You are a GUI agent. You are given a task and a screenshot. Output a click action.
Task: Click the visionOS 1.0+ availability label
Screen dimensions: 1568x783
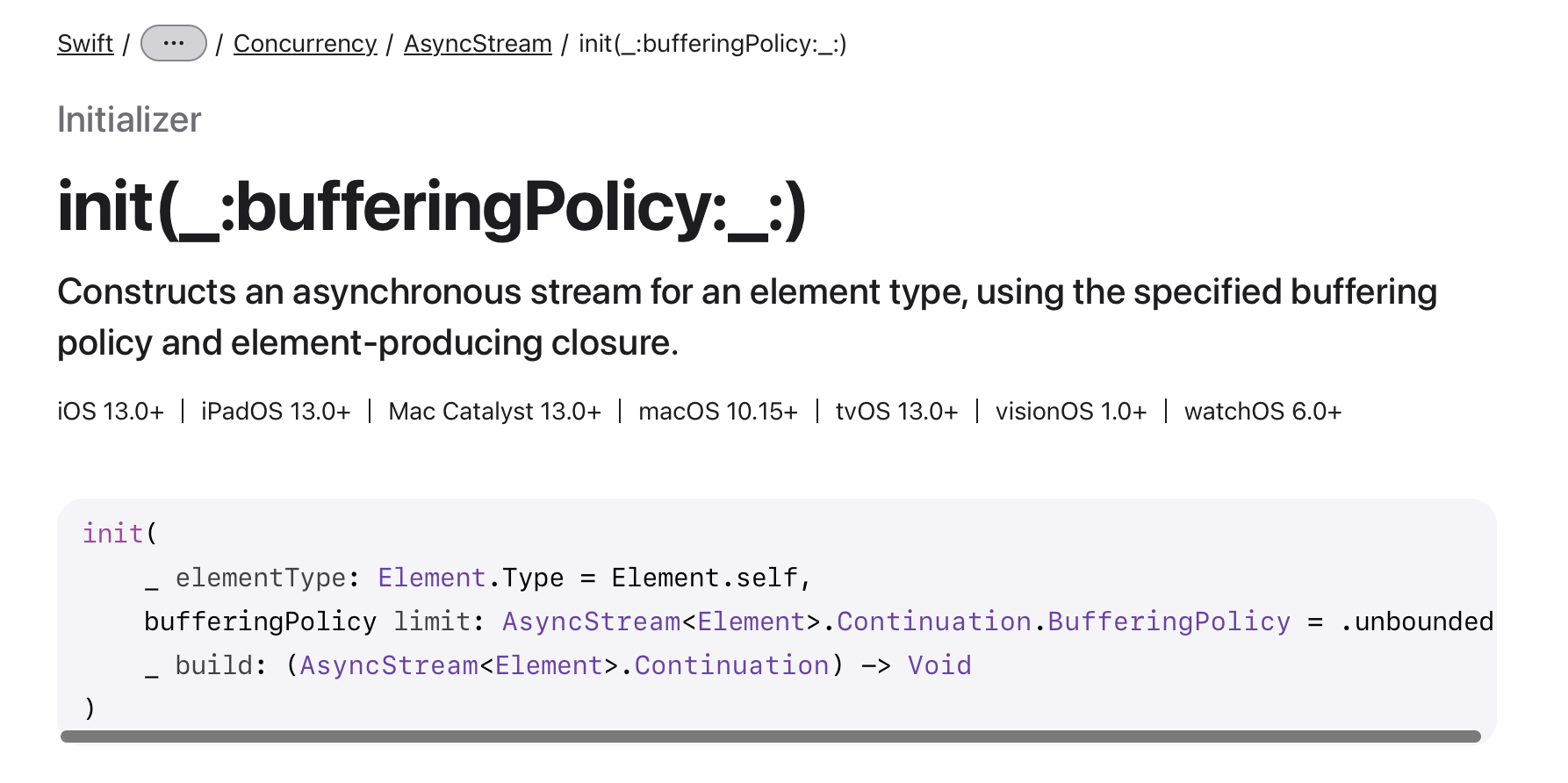click(1071, 411)
